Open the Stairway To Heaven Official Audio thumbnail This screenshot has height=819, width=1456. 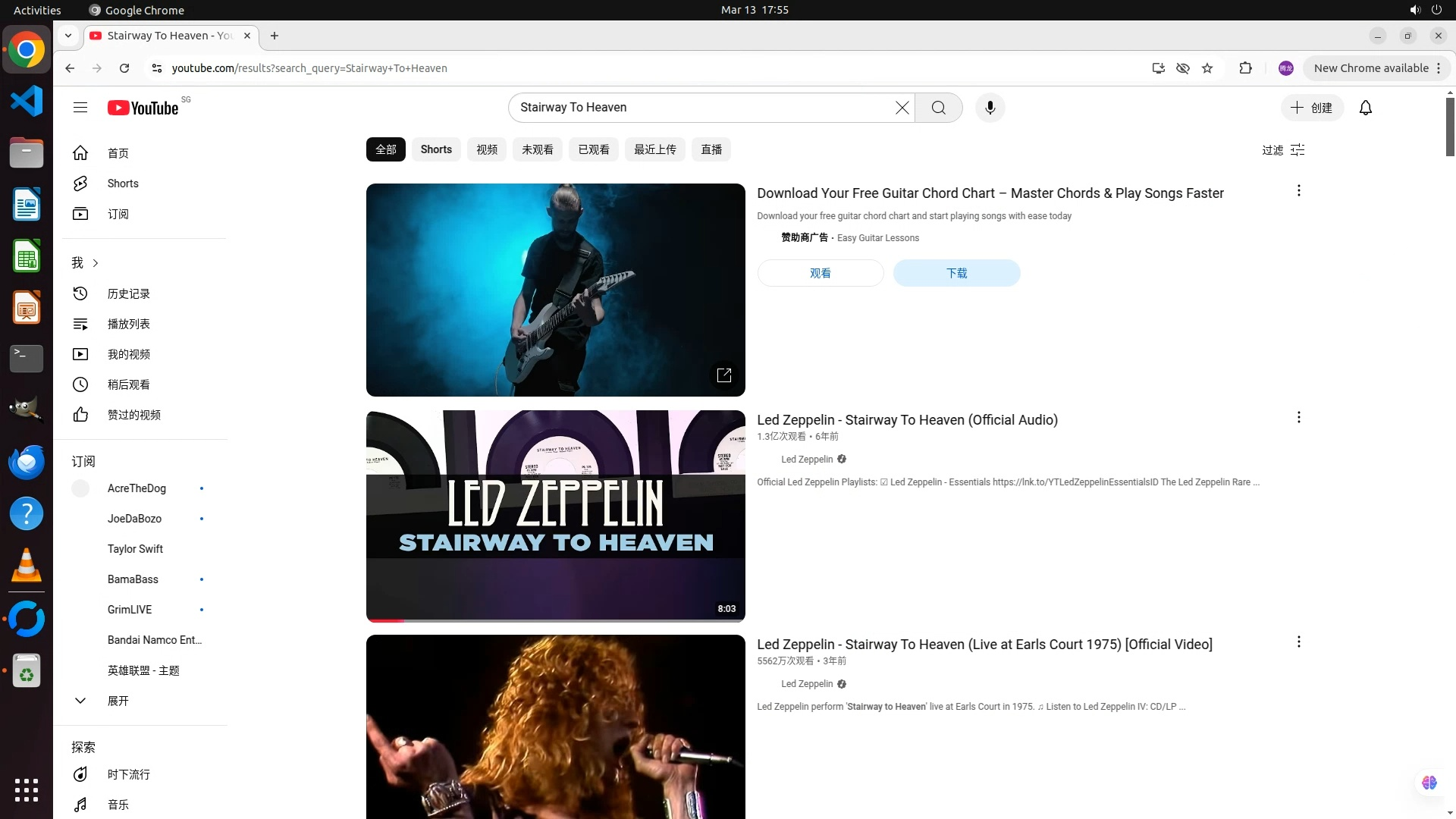click(x=555, y=516)
